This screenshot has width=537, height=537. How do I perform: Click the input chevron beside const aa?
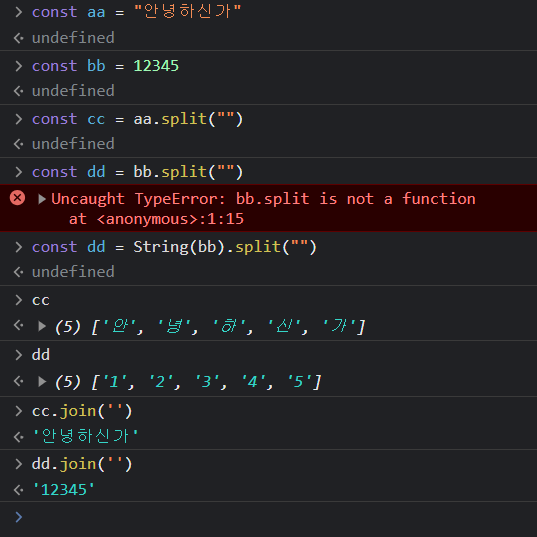point(18,12)
